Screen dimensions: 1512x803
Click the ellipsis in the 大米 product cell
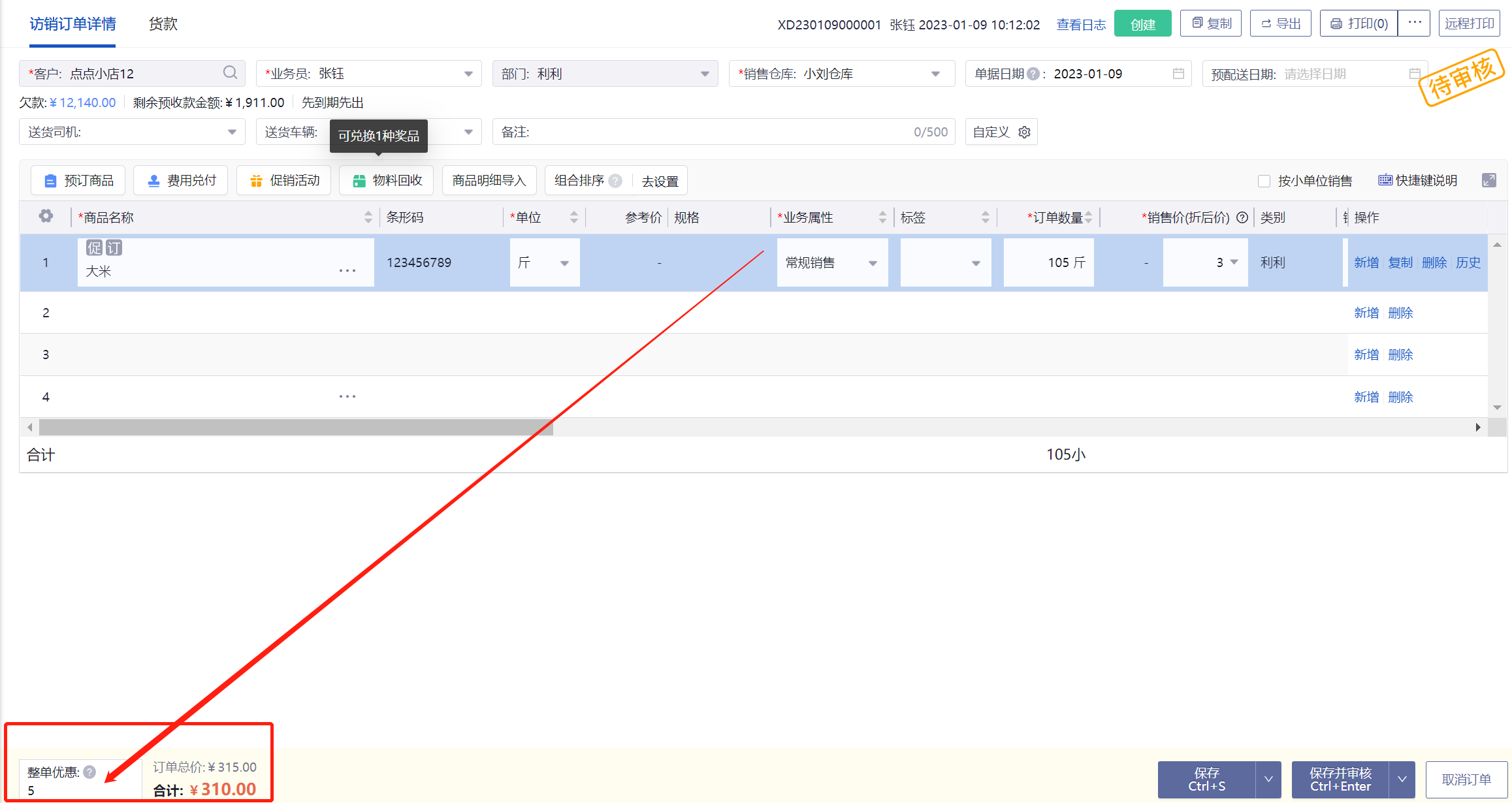pos(347,270)
